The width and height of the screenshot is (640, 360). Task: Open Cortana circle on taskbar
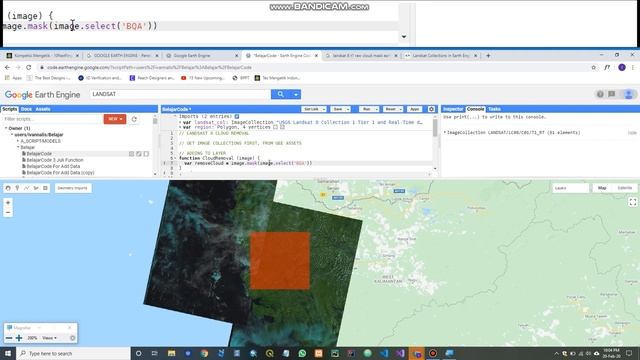[138, 353]
